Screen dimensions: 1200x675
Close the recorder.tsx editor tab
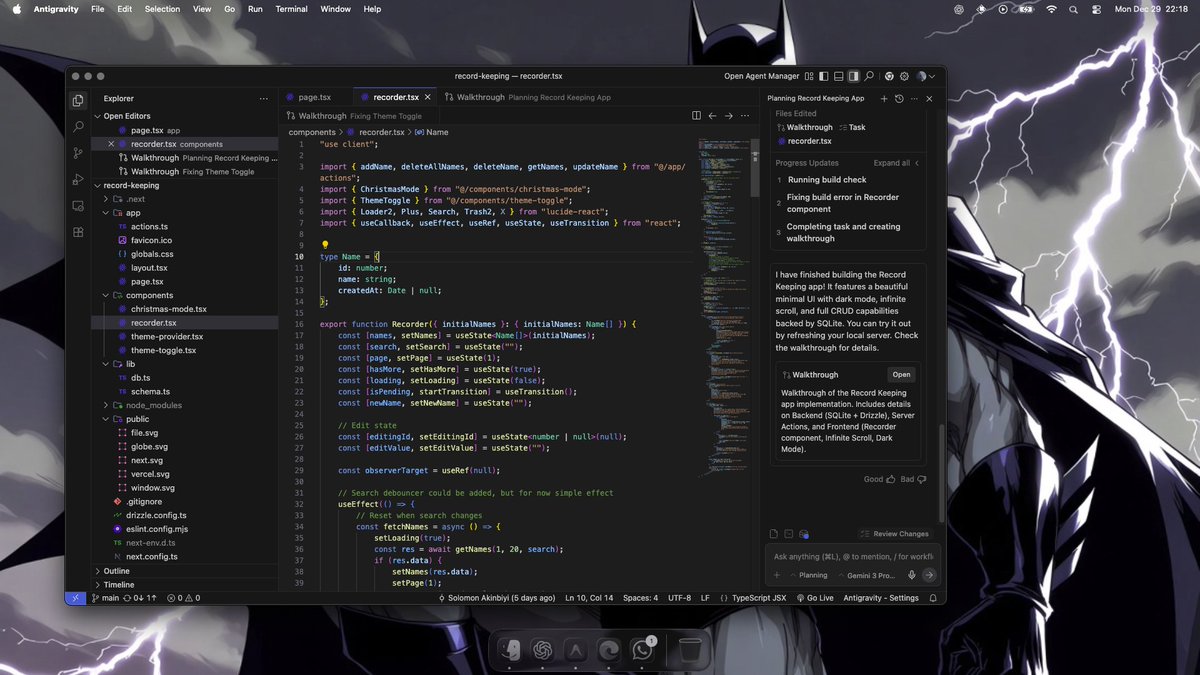pyautogui.click(x=429, y=97)
